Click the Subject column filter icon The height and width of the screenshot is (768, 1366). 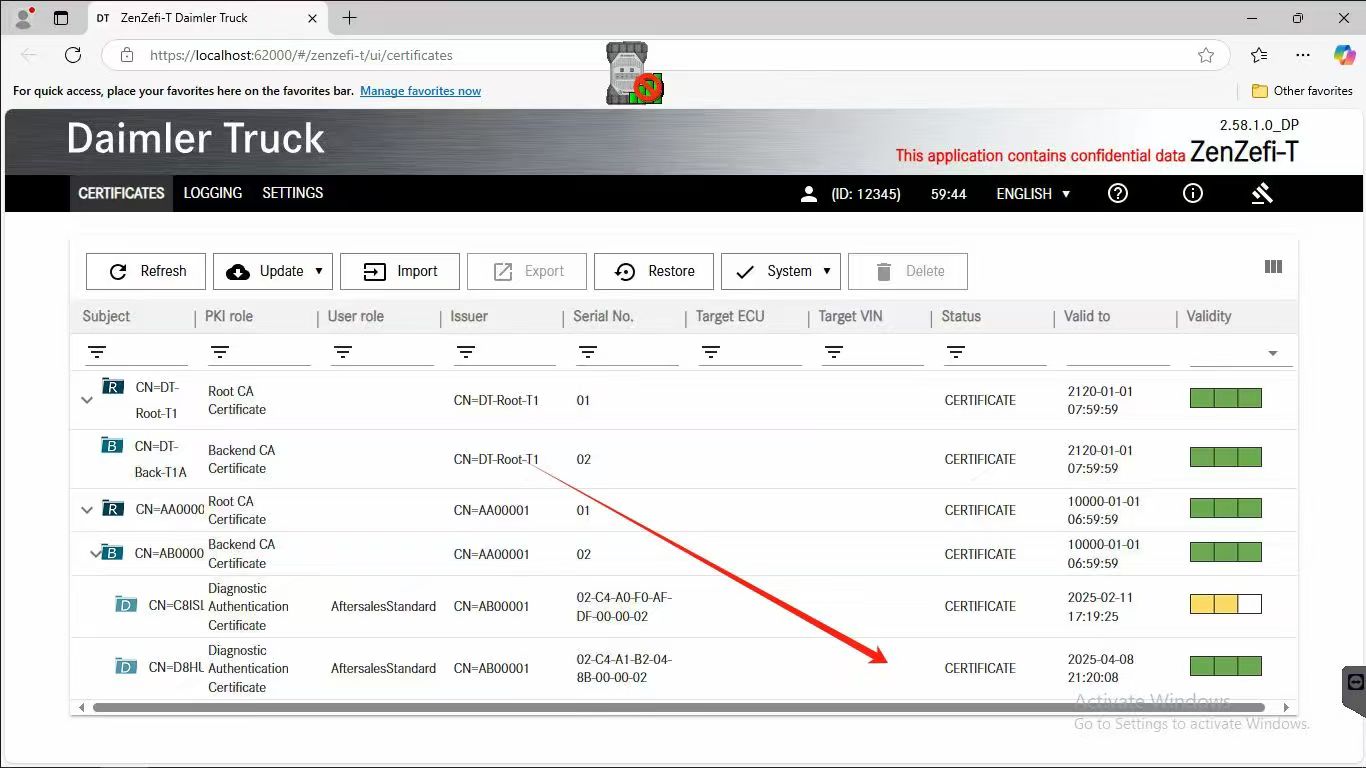coord(97,352)
